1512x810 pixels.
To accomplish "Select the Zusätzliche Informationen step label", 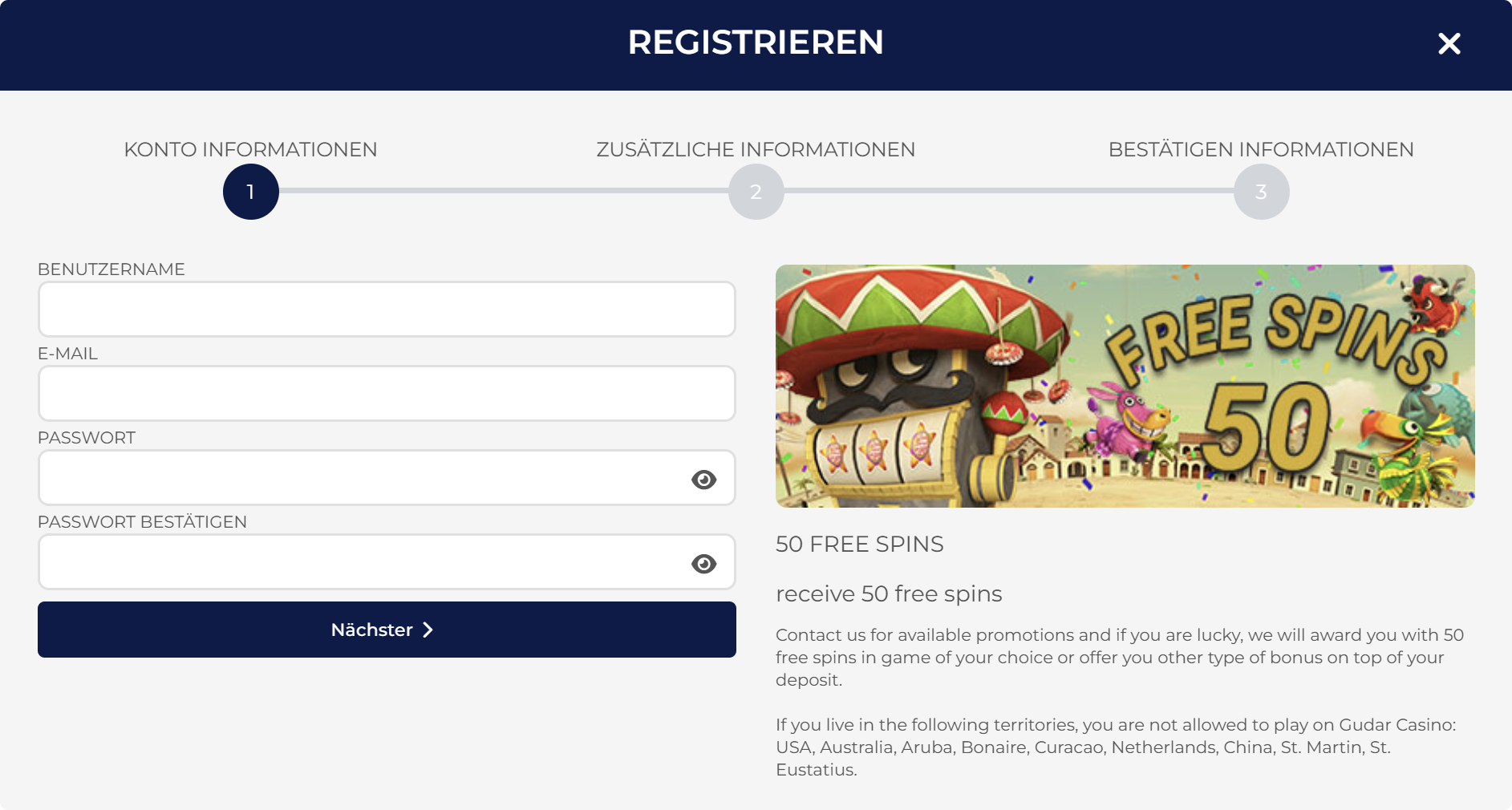I will point(756,149).
